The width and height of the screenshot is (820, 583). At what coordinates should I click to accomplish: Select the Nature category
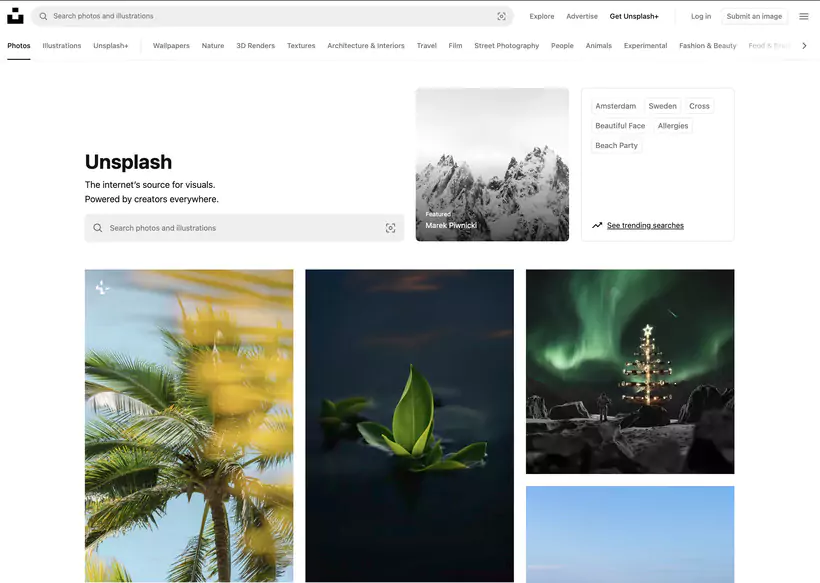click(213, 45)
